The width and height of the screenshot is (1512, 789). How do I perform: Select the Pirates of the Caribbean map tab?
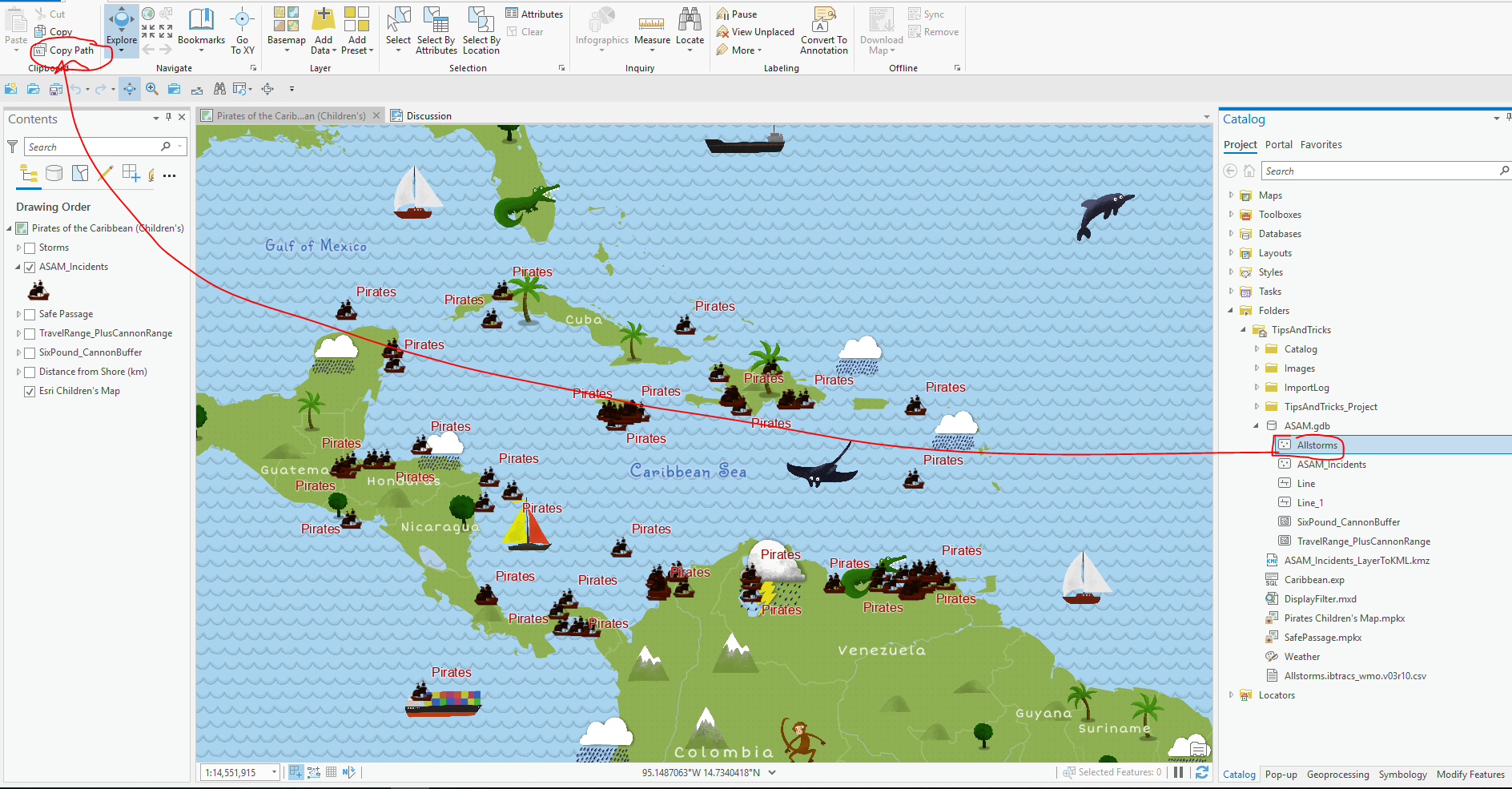click(x=291, y=115)
